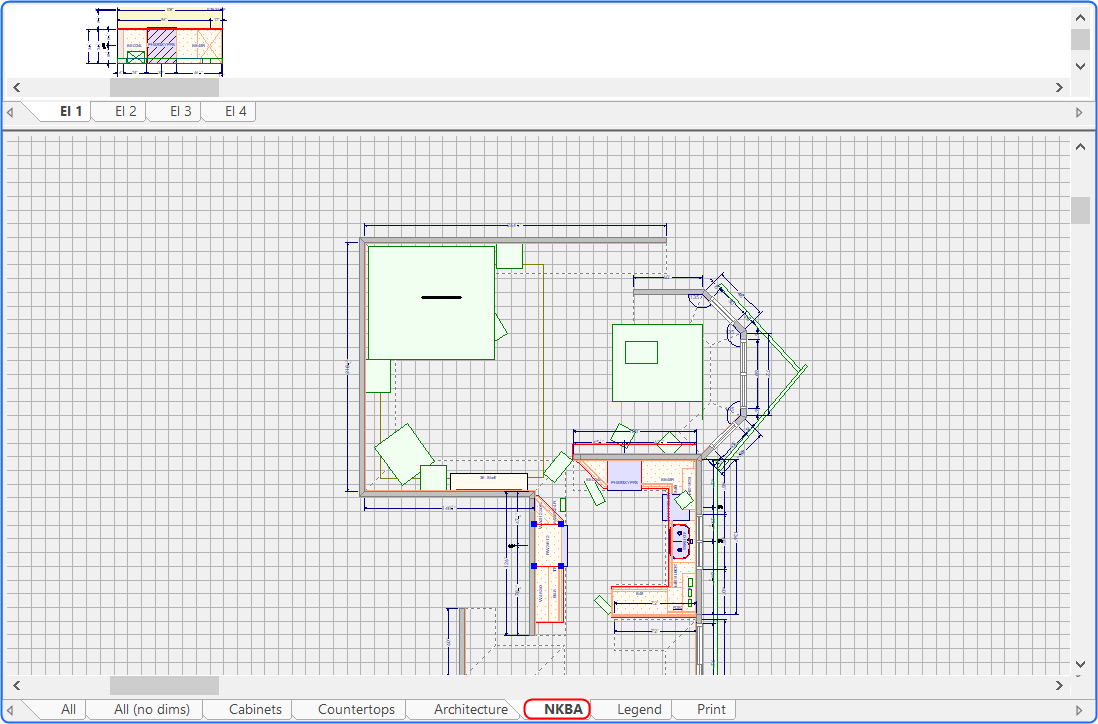
Task: Click the elevation pane right scroll arrow
Action: pyautogui.click(x=1059, y=88)
